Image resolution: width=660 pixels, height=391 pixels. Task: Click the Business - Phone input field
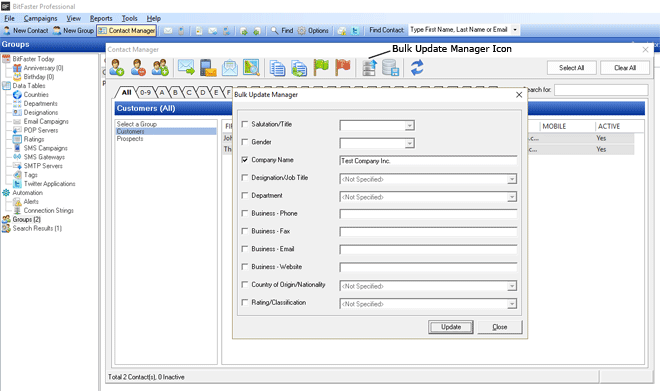point(428,214)
